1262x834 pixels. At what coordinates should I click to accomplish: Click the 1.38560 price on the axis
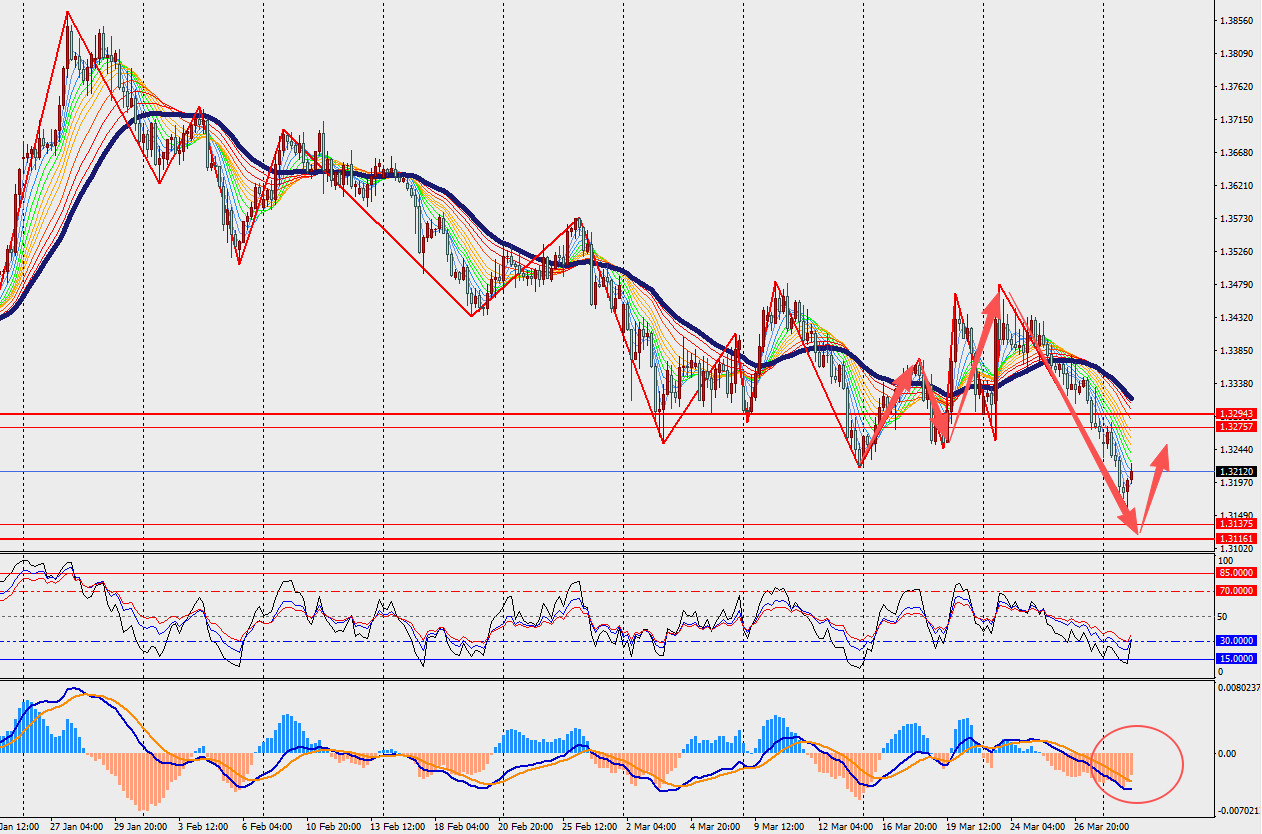(x=1238, y=20)
